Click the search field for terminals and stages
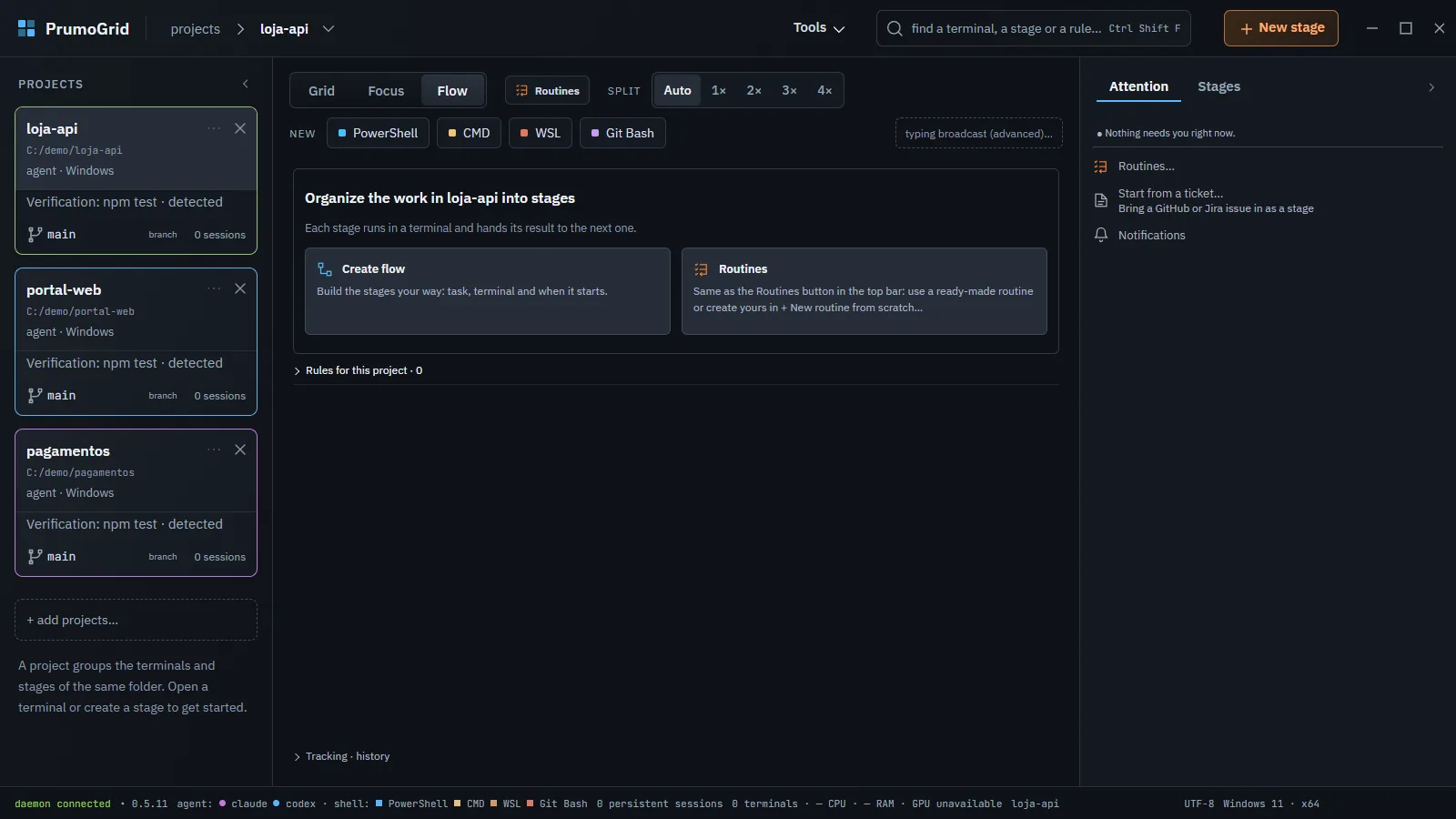Screen dimensions: 1456x819 click(1033, 28)
